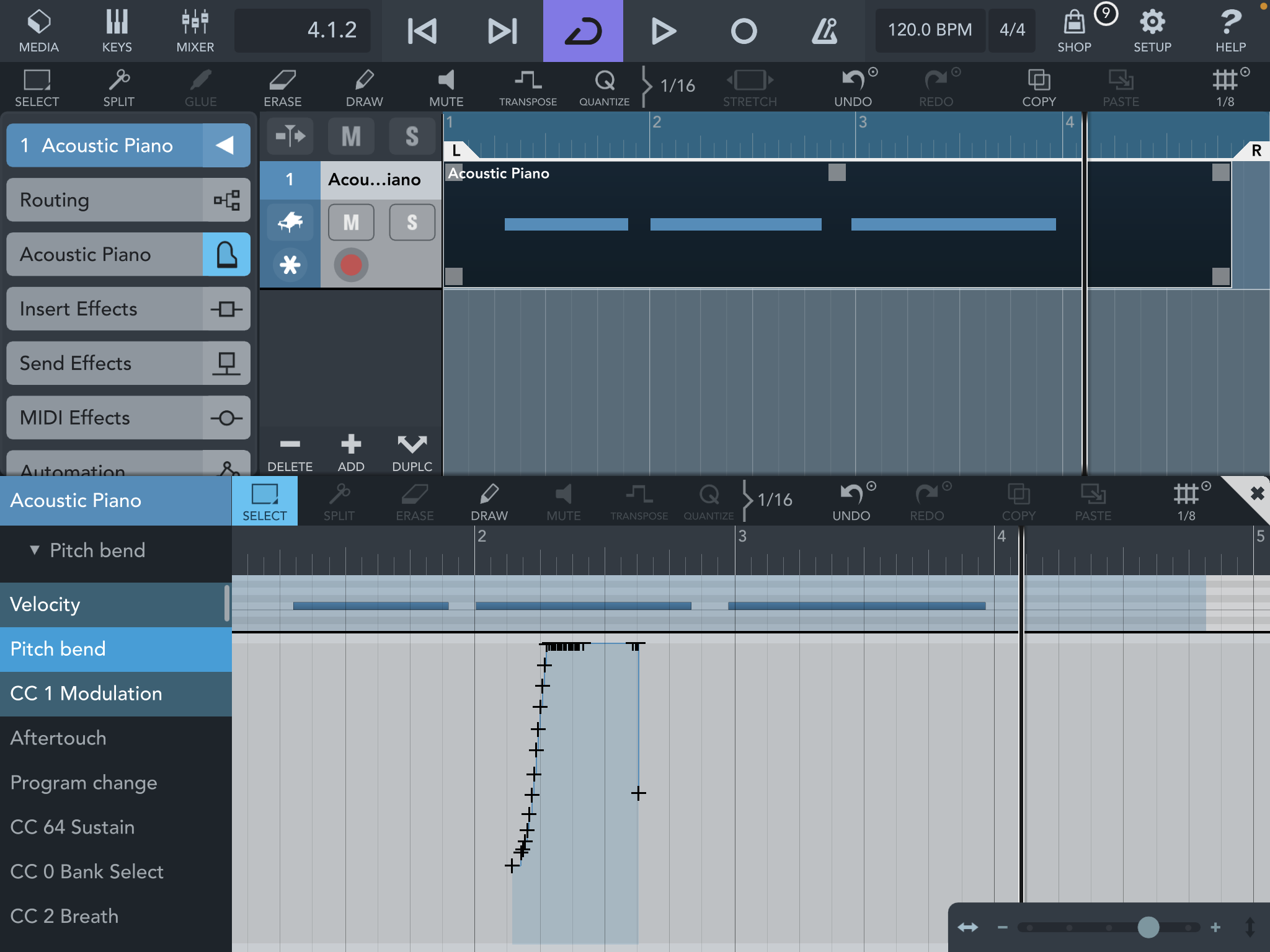Open arranger 1/8 grid snap options
Image resolution: width=1270 pixels, height=952 pixels.
point(1226,88)
